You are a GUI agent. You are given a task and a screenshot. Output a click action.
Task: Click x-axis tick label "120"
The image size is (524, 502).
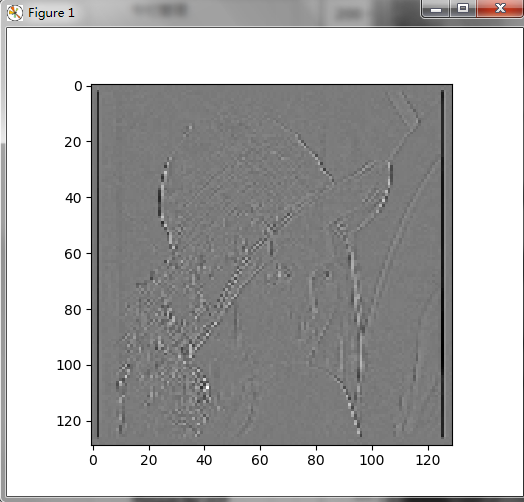click(x=427, y=461)
